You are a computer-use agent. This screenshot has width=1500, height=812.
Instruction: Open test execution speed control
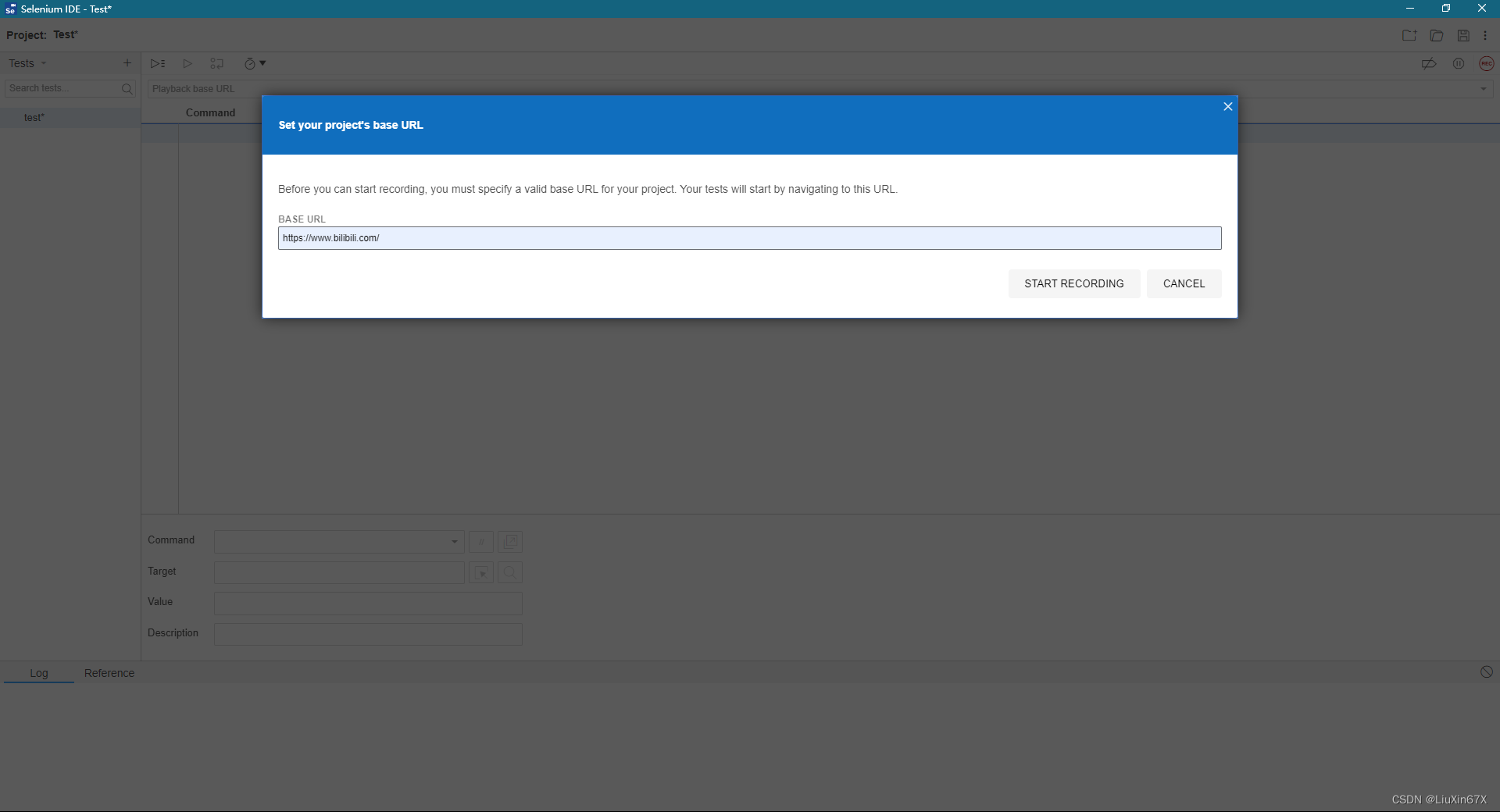coord(255,63)
